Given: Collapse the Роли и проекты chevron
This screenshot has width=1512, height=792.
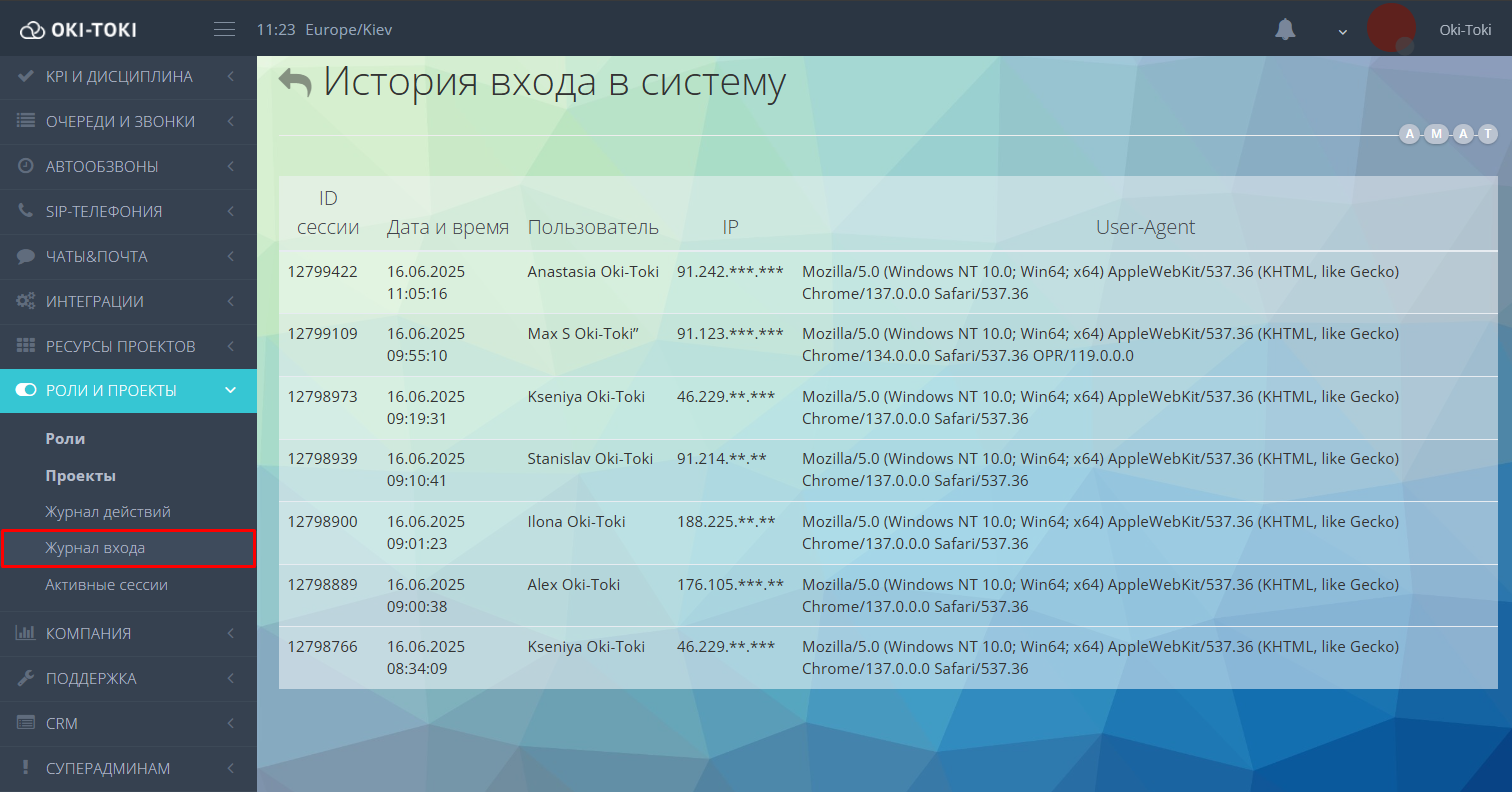Looking at the screenshot, I should [x=231, y=391].
